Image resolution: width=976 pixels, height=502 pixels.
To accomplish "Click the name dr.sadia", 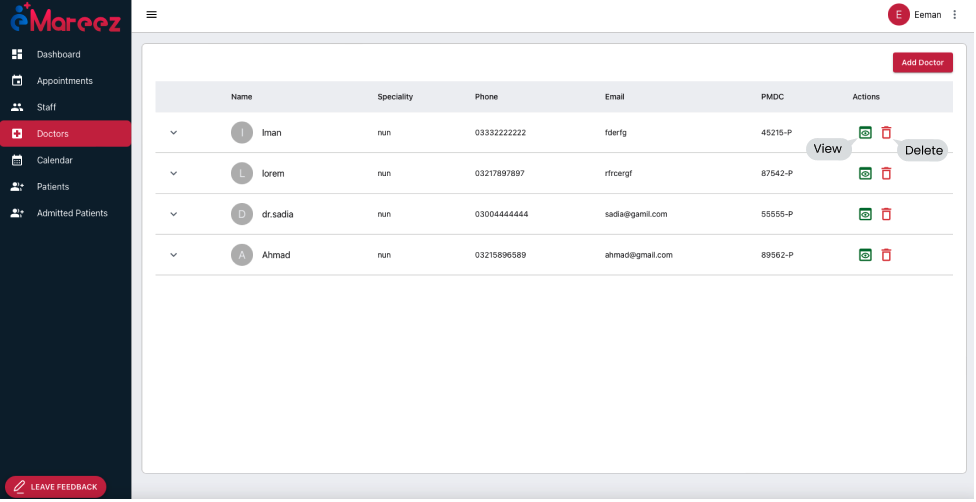I will pos(278,214).
